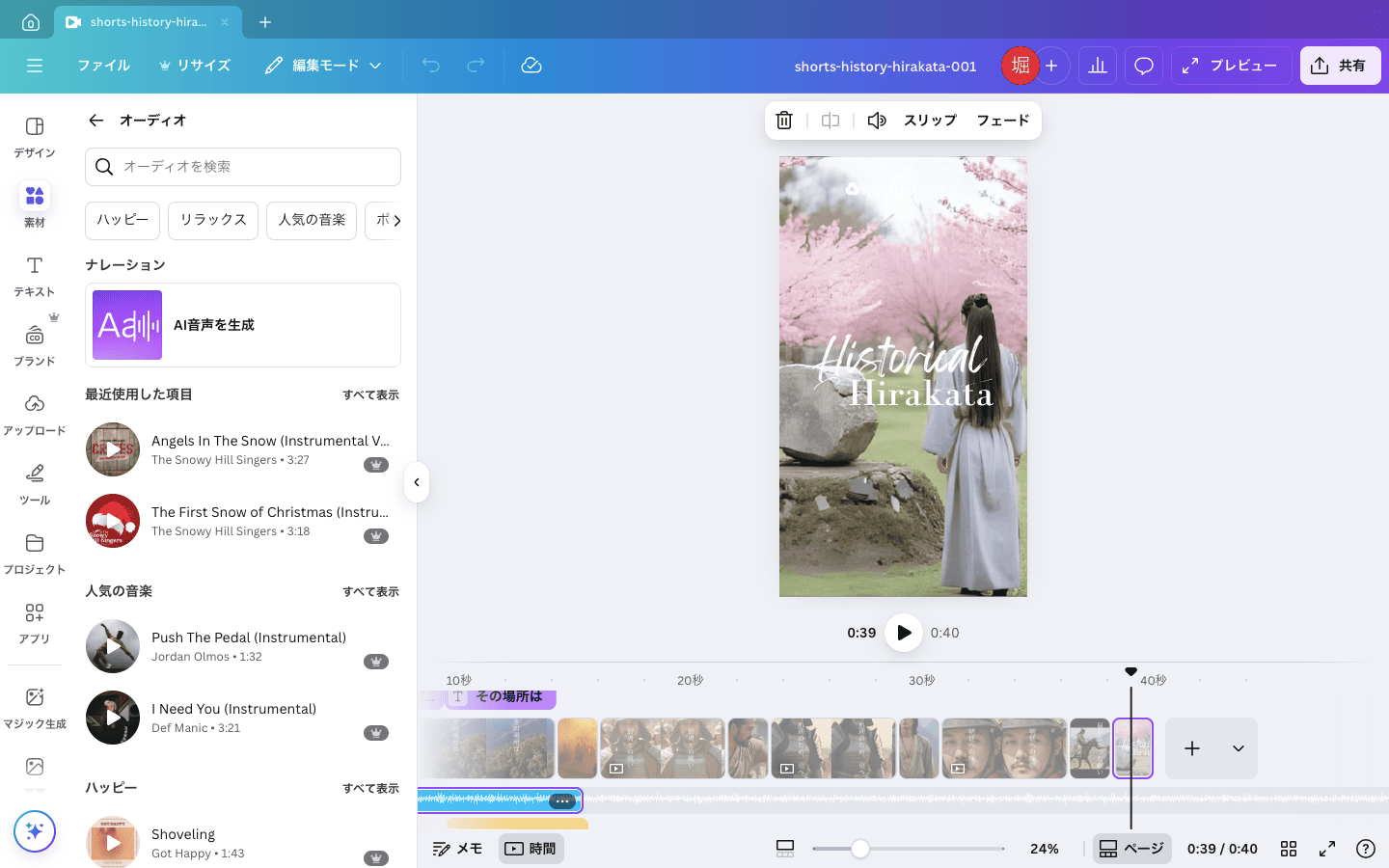
Task: Open the ファイル menu
Action: tap(103, 65)
